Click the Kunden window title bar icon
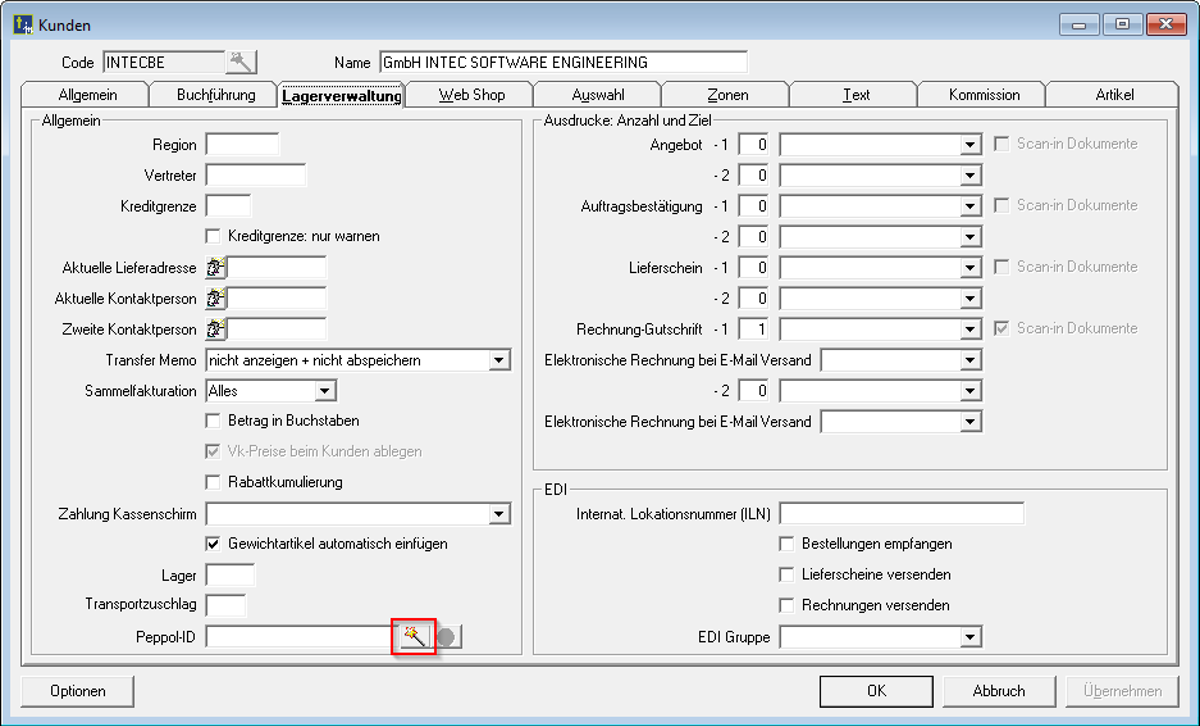This screenshot has height=726, width=1200. tap(22, 24)
